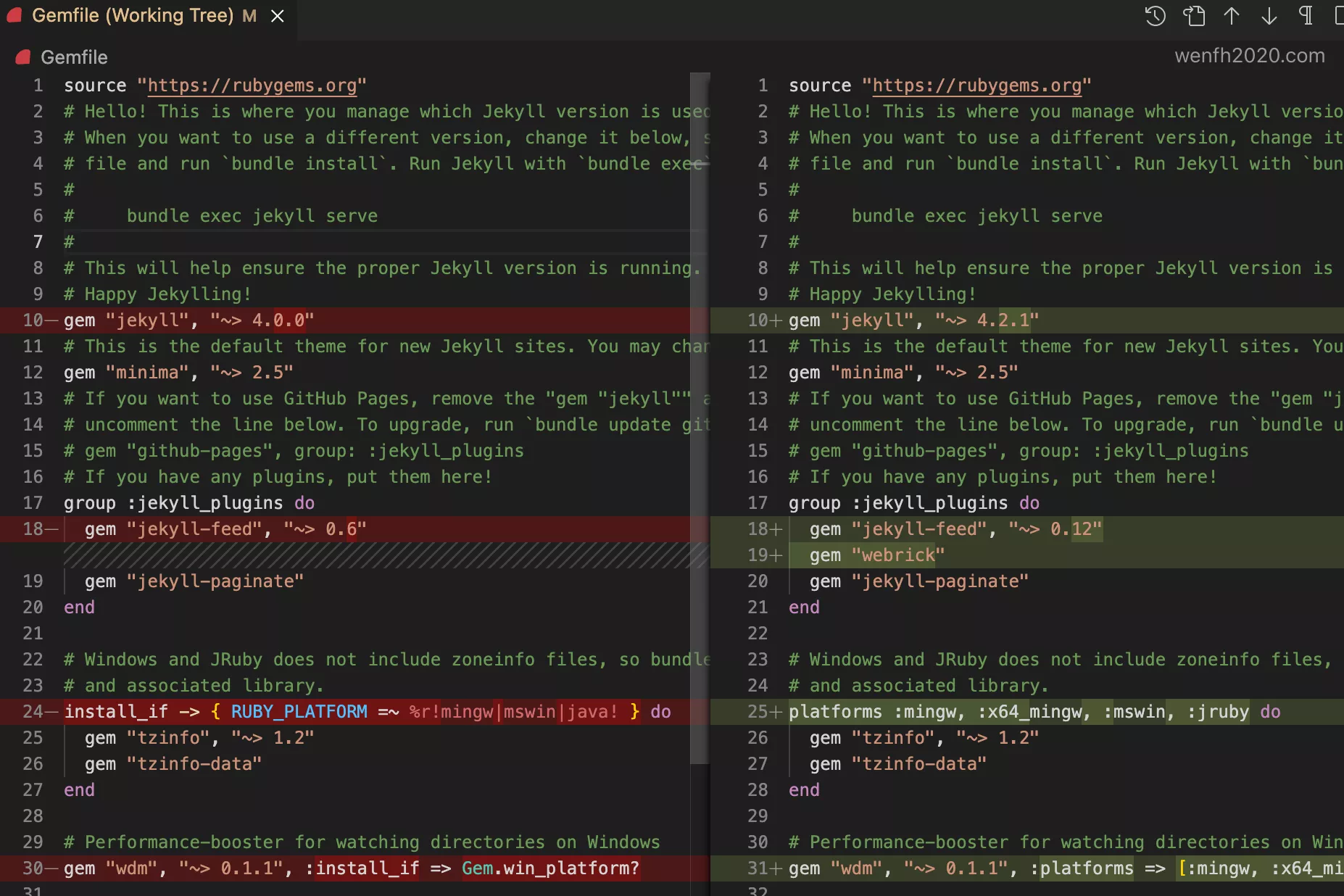Click added line 25 platforms plus marker
The image size is (1344, 896).
tap(776, 712)
